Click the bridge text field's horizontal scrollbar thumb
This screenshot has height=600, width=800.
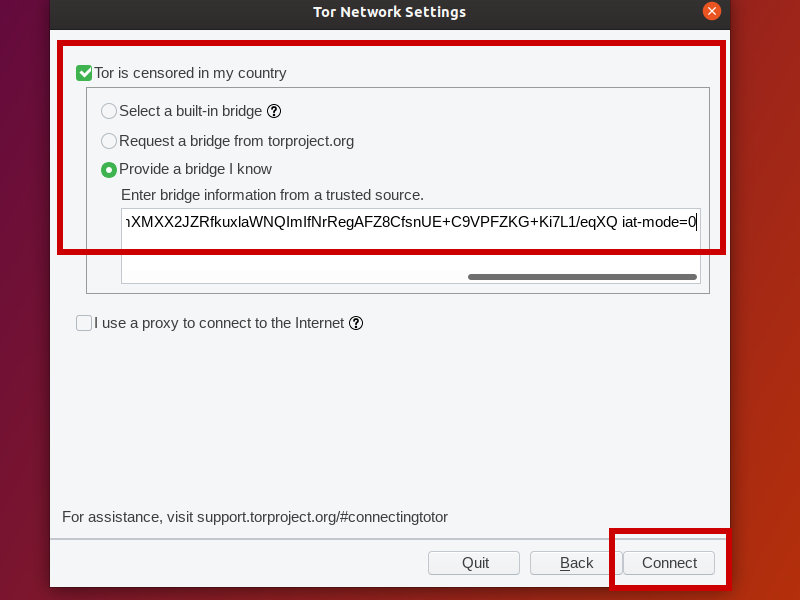582,277
